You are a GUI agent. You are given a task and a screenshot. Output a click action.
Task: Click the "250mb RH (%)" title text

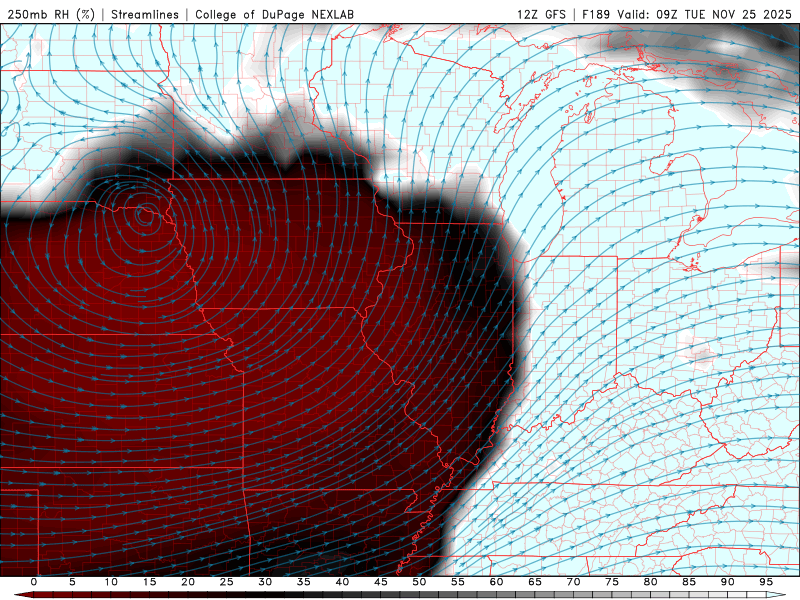click(51, 14)
